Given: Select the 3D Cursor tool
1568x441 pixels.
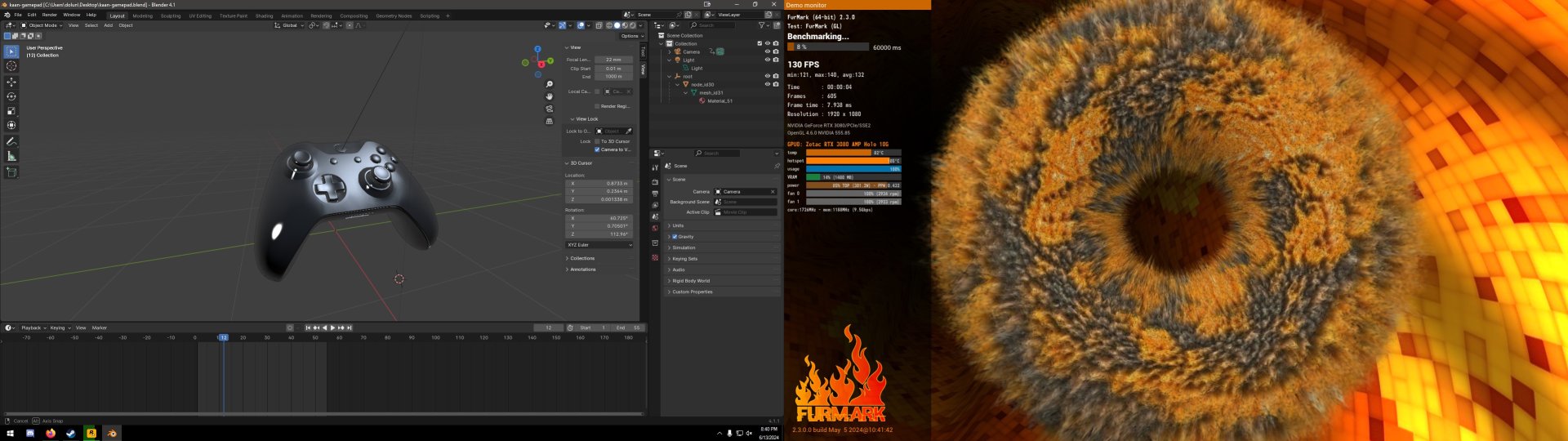Looking at the screenshot, I should click(11, 65).
